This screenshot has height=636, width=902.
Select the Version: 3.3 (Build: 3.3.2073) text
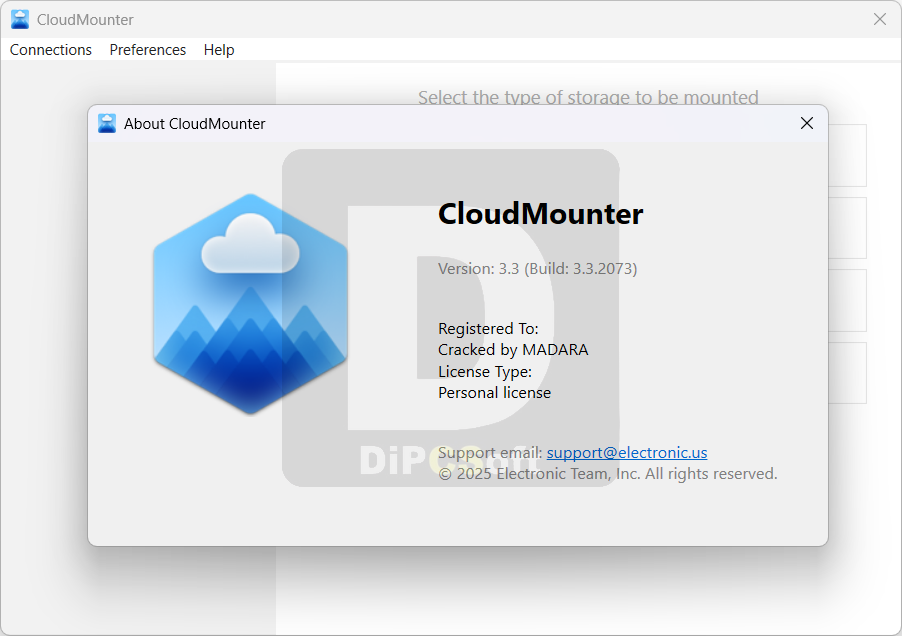[537, 269]
